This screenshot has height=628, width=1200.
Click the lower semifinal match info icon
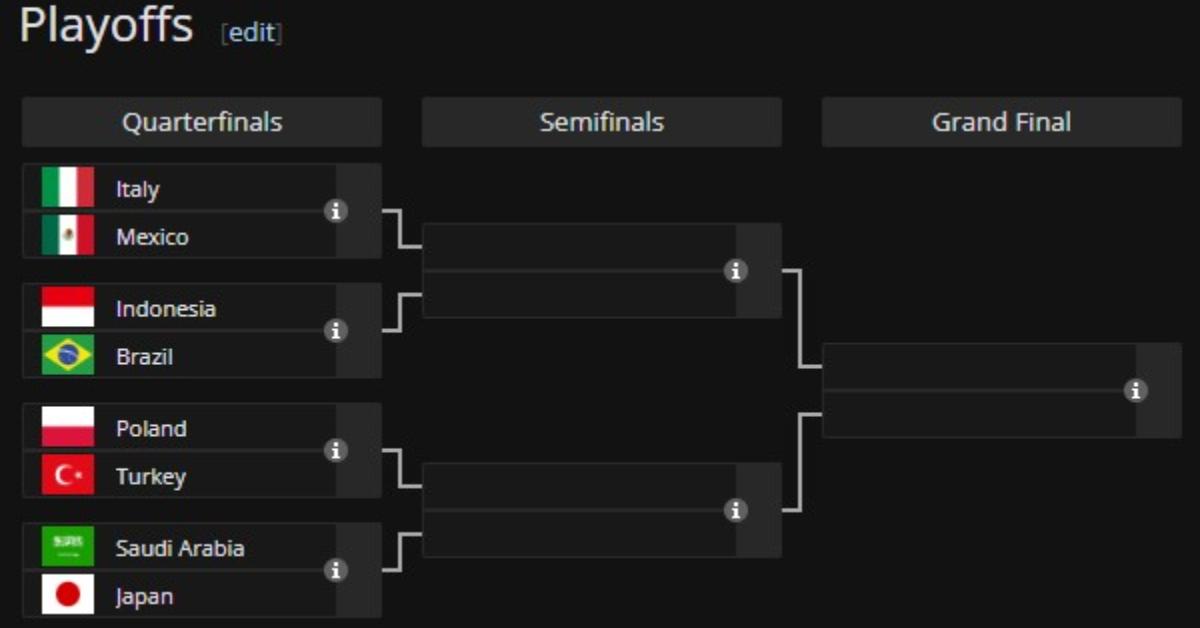pos(736,511)
